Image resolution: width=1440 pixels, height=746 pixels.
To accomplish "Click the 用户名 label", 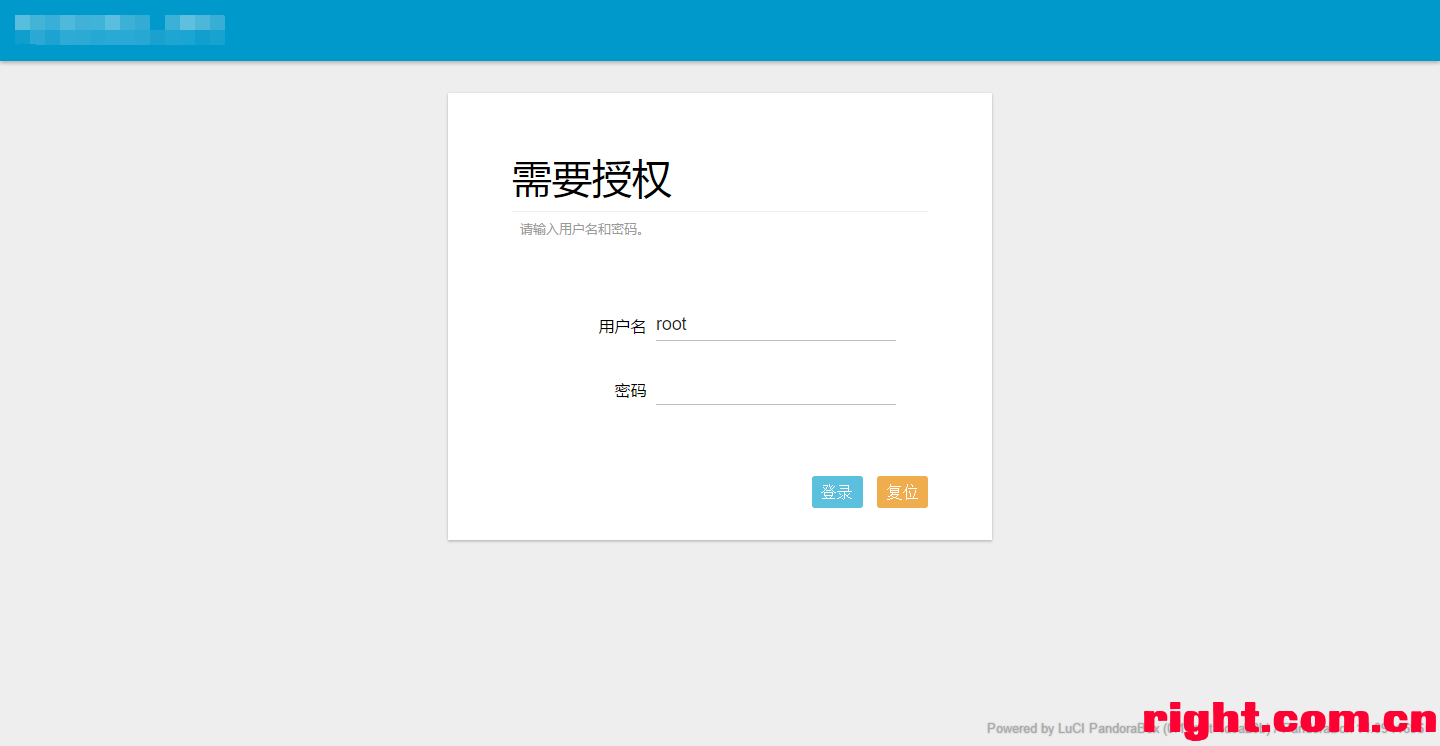I will [622, 326].
